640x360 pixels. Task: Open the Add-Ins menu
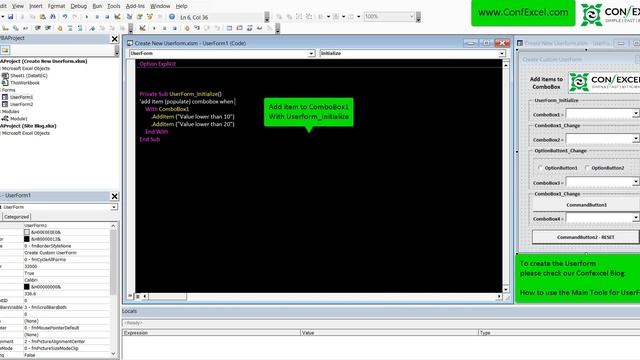(135, 6)
